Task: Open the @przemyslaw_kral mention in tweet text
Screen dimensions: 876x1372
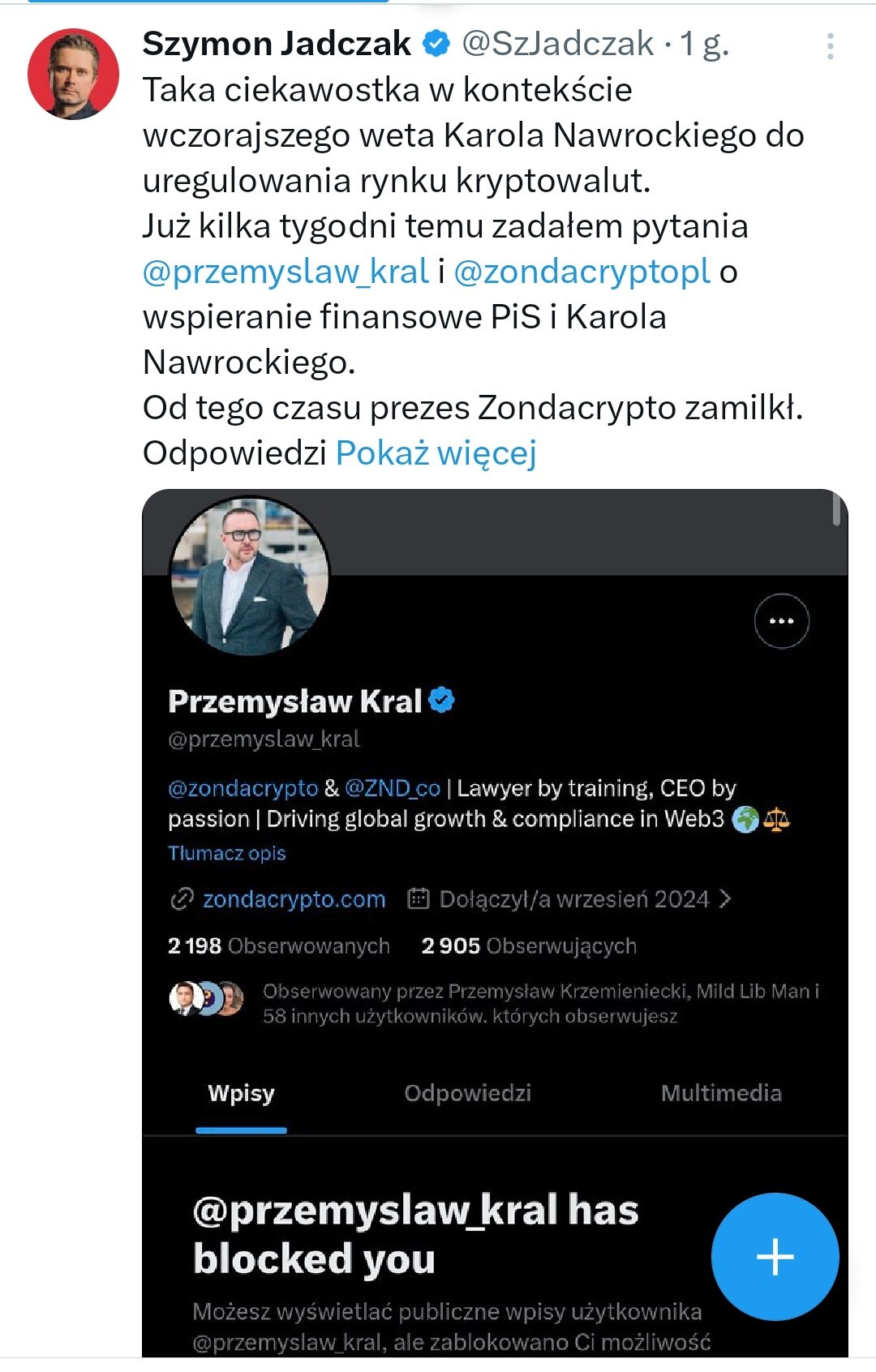Action: pos(286,272)
